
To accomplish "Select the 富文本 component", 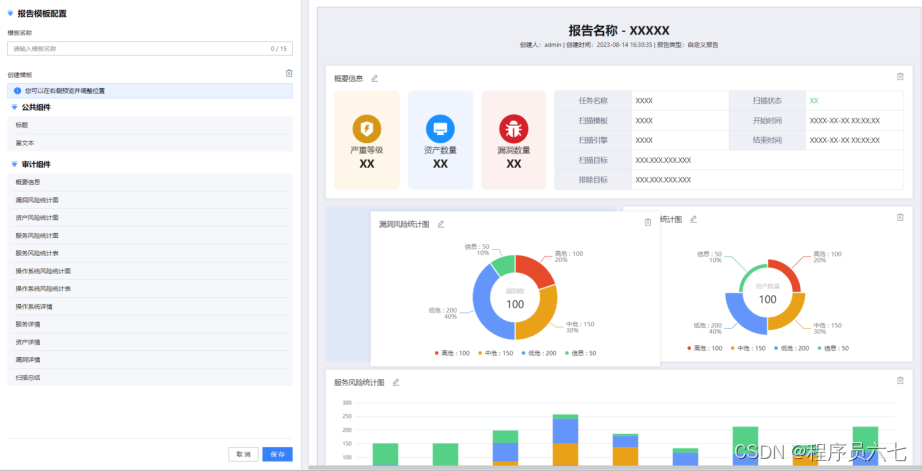I will click(150, 143).
